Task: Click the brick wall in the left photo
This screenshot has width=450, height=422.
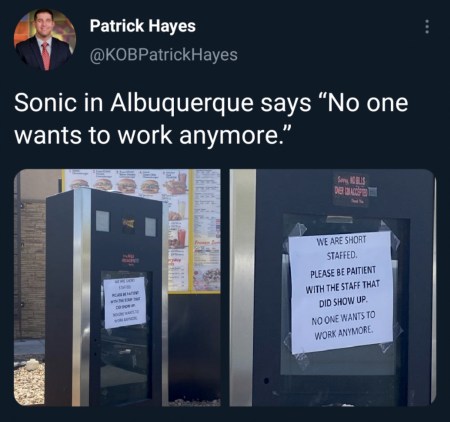Action: [x=29, y=267]
